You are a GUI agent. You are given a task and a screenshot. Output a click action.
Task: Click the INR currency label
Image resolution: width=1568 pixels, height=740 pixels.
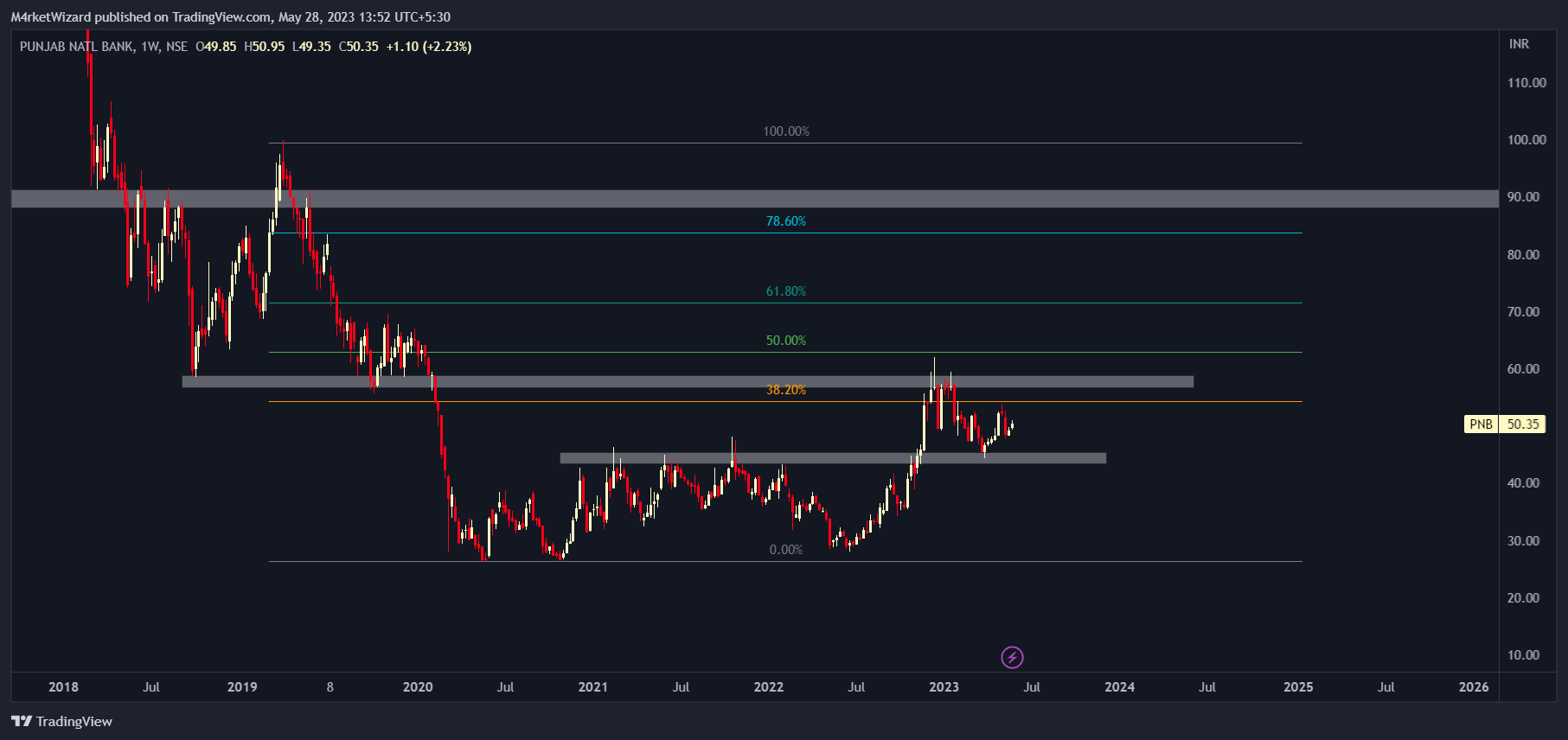(x=1519, y=44)
